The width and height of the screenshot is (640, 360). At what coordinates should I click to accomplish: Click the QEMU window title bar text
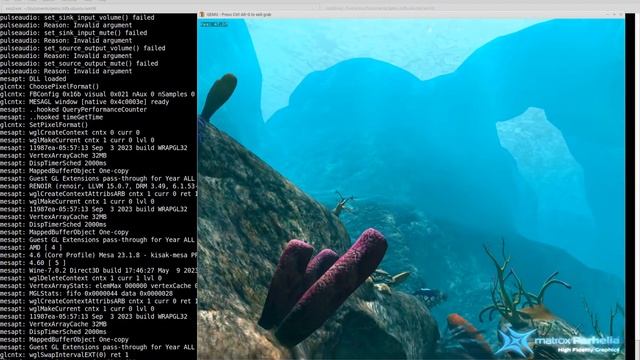pos(239,14)
